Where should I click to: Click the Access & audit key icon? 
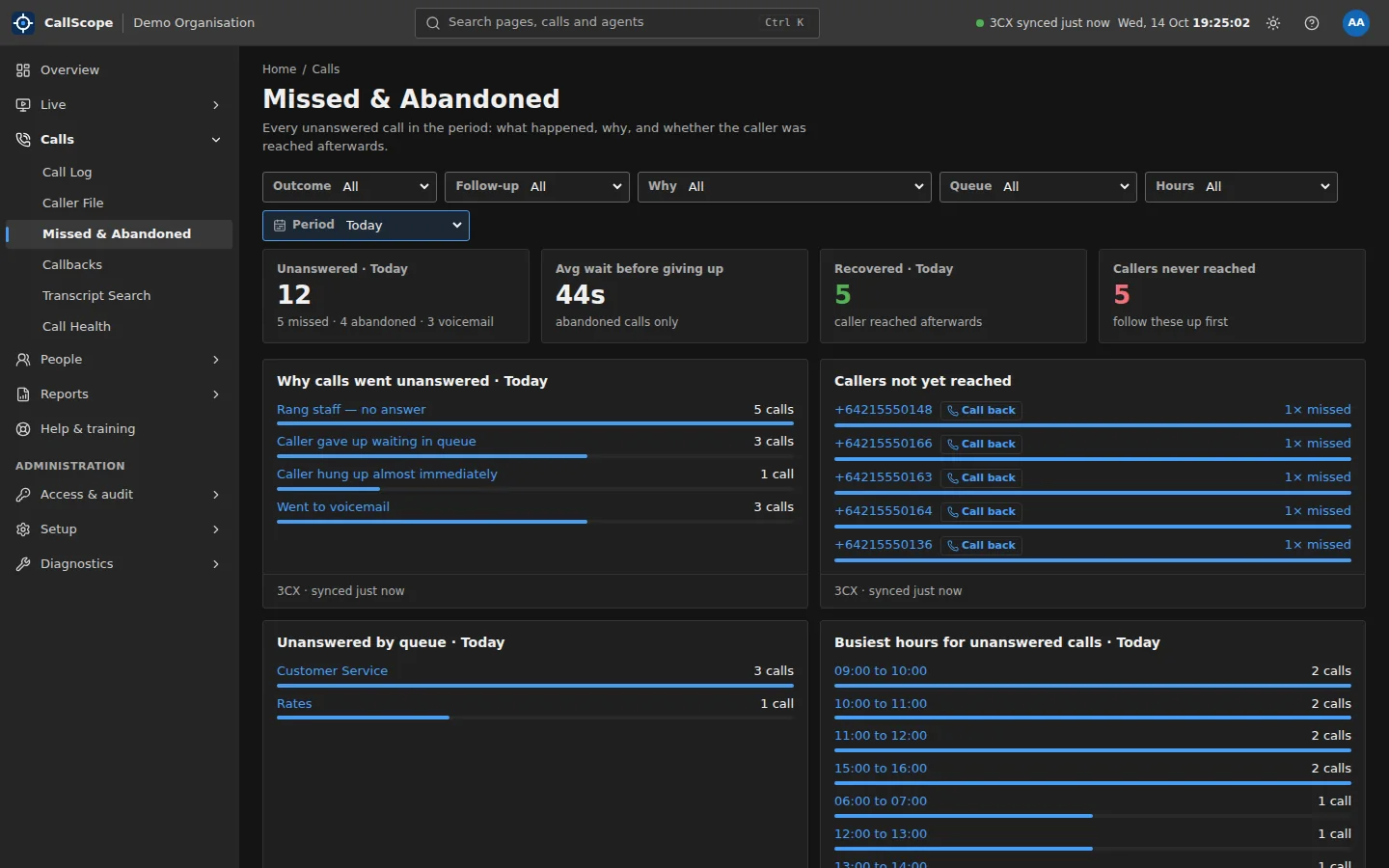[23, 495]
